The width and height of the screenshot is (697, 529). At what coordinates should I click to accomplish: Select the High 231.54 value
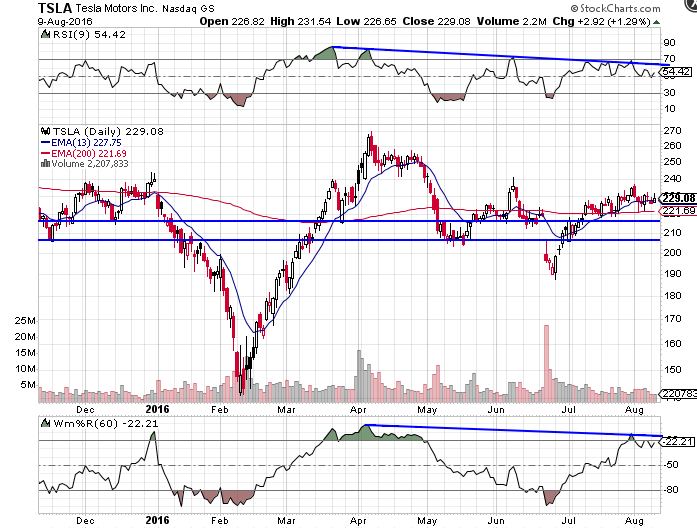click(300, 21)
